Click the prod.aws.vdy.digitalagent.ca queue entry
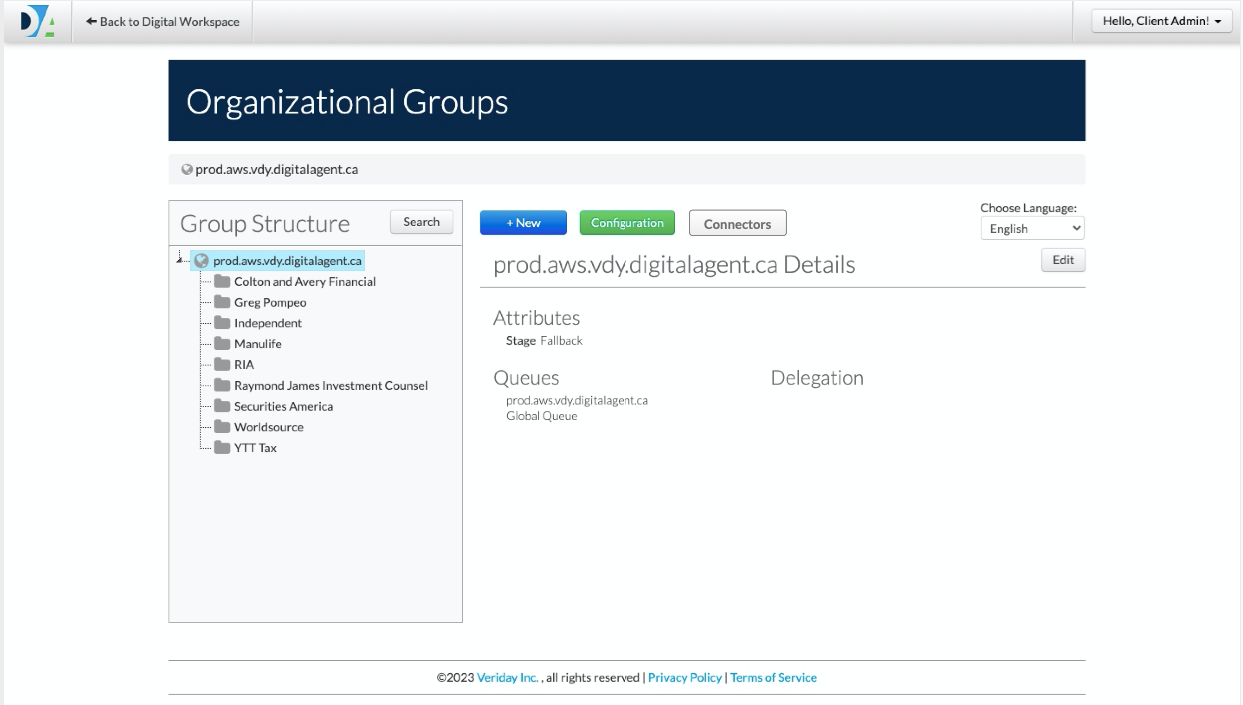This screenshot has width=1243, height=705. tap(577, 400)
